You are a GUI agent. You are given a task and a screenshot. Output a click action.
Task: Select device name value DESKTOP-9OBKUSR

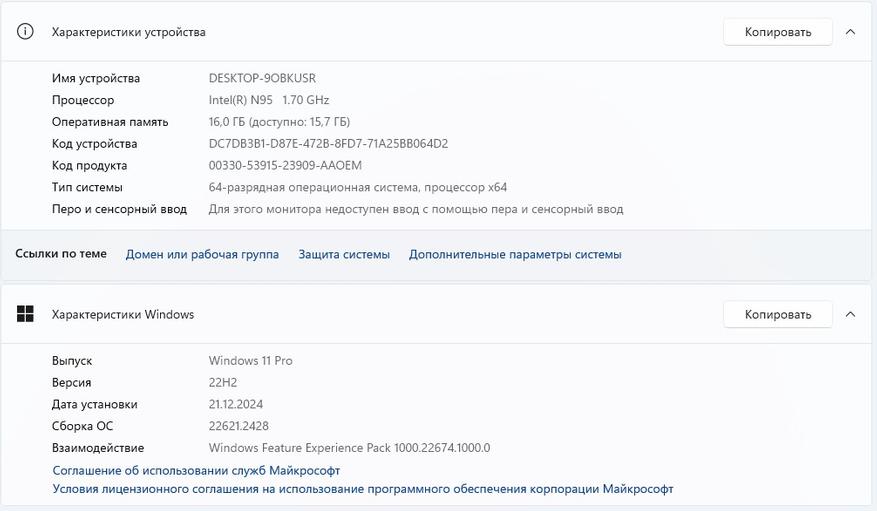coord(262,78)
